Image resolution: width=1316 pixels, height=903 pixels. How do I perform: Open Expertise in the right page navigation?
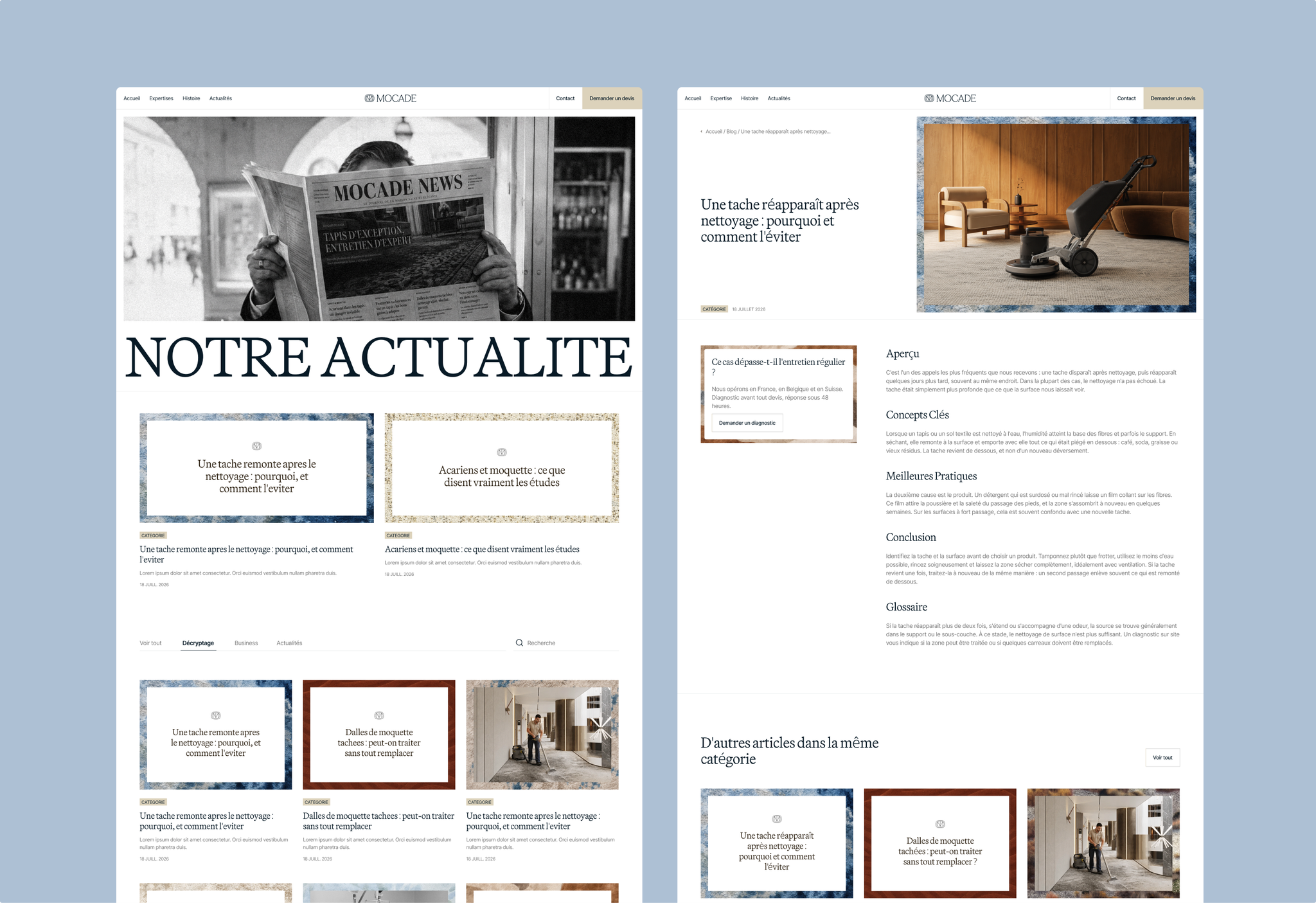(x=721, y=98)
